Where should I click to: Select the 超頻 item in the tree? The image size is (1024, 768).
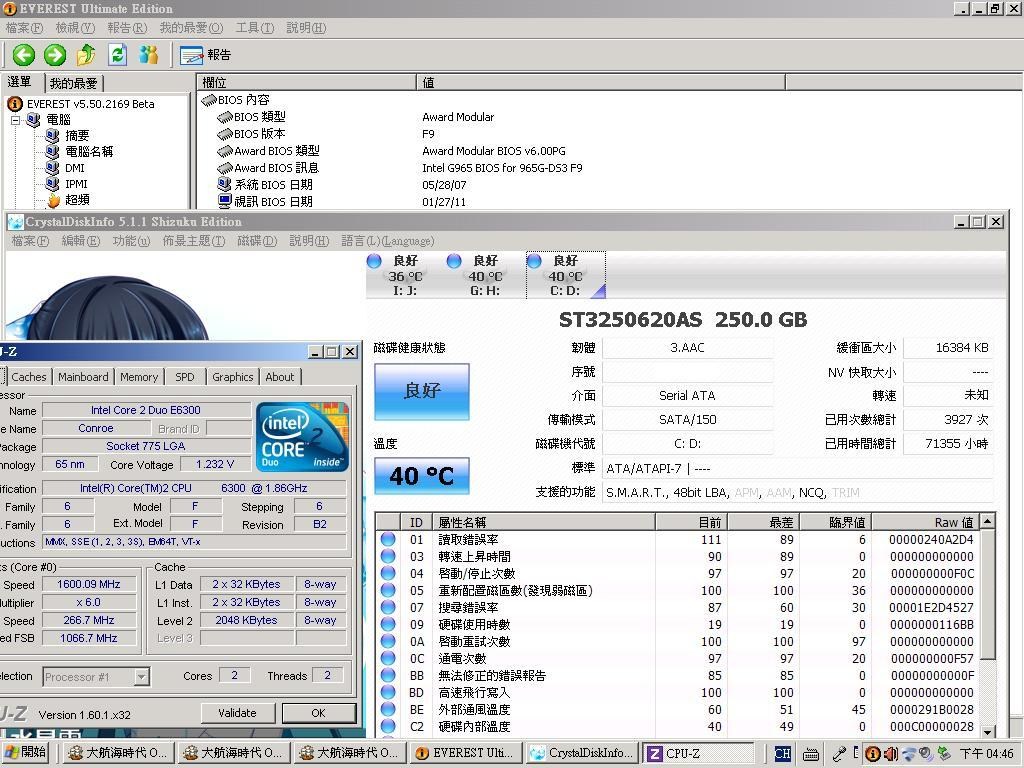[77, 200]
